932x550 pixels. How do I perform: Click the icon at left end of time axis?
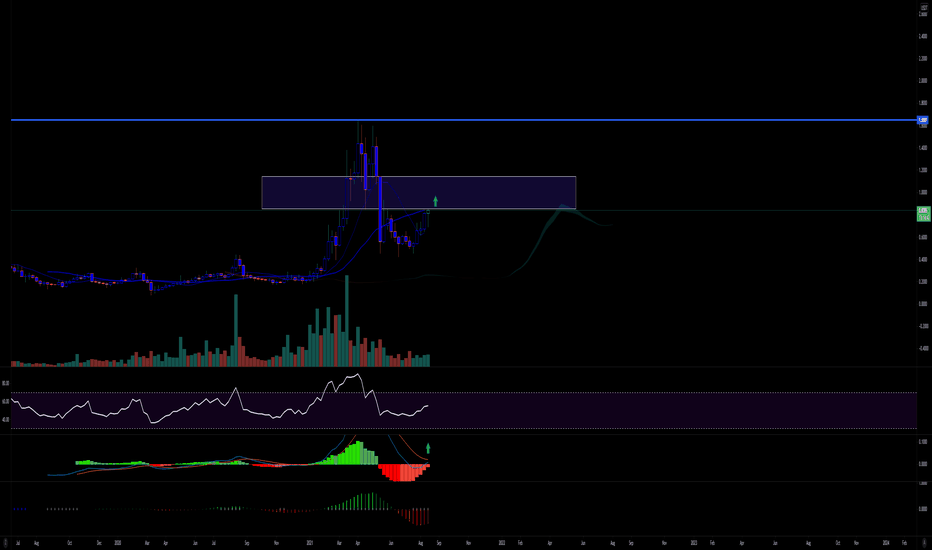pos(5,543)
